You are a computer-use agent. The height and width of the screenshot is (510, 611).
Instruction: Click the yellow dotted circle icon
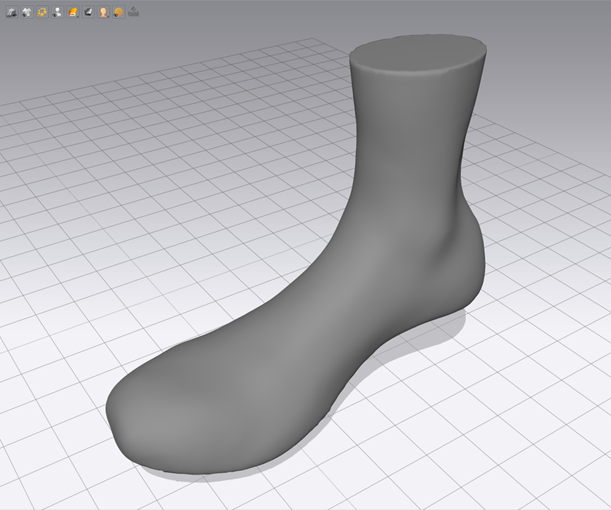pos(42,12)
